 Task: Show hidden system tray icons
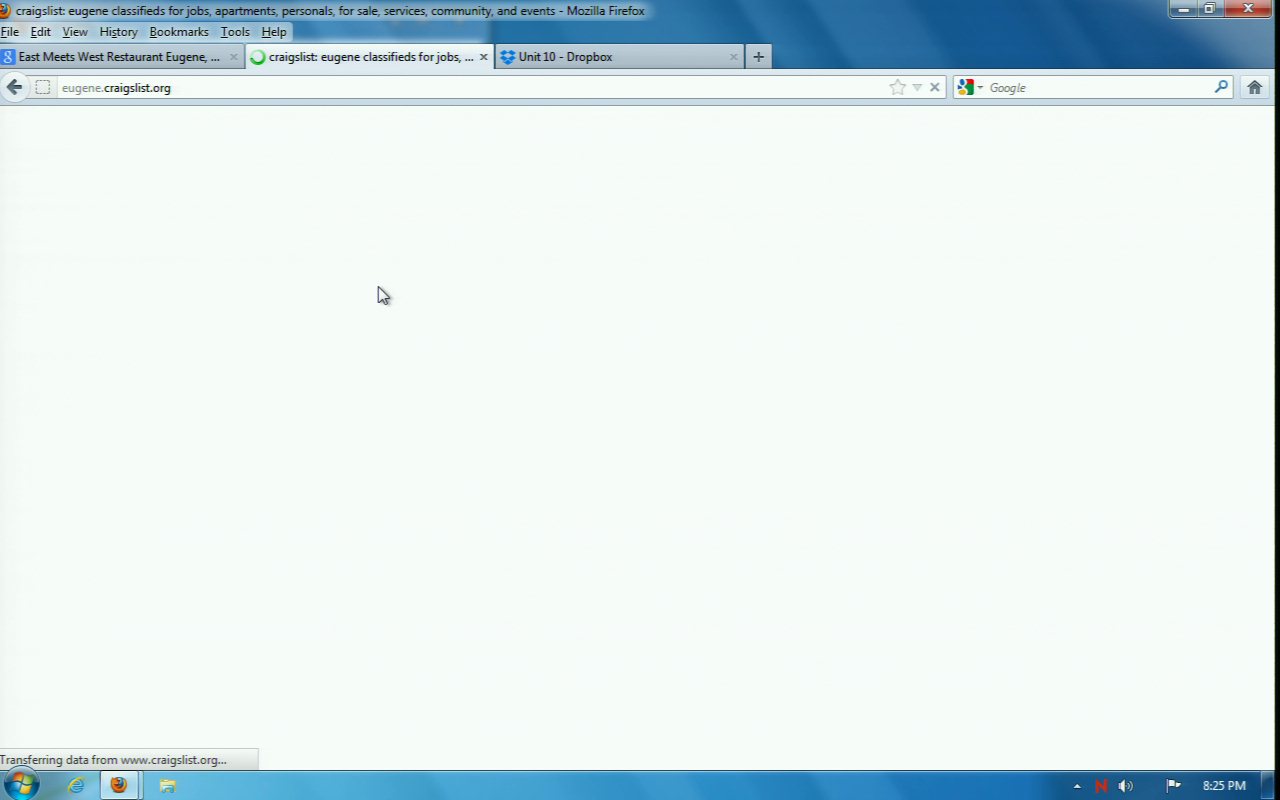[1077, 786]
